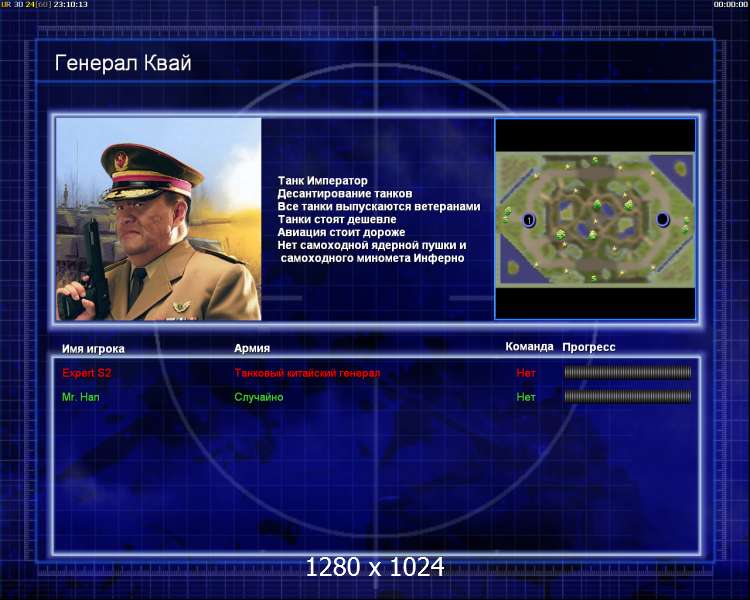750x600 pixels.
Task: Click the Mr. Hап progress bar
Action: point(628,396)
